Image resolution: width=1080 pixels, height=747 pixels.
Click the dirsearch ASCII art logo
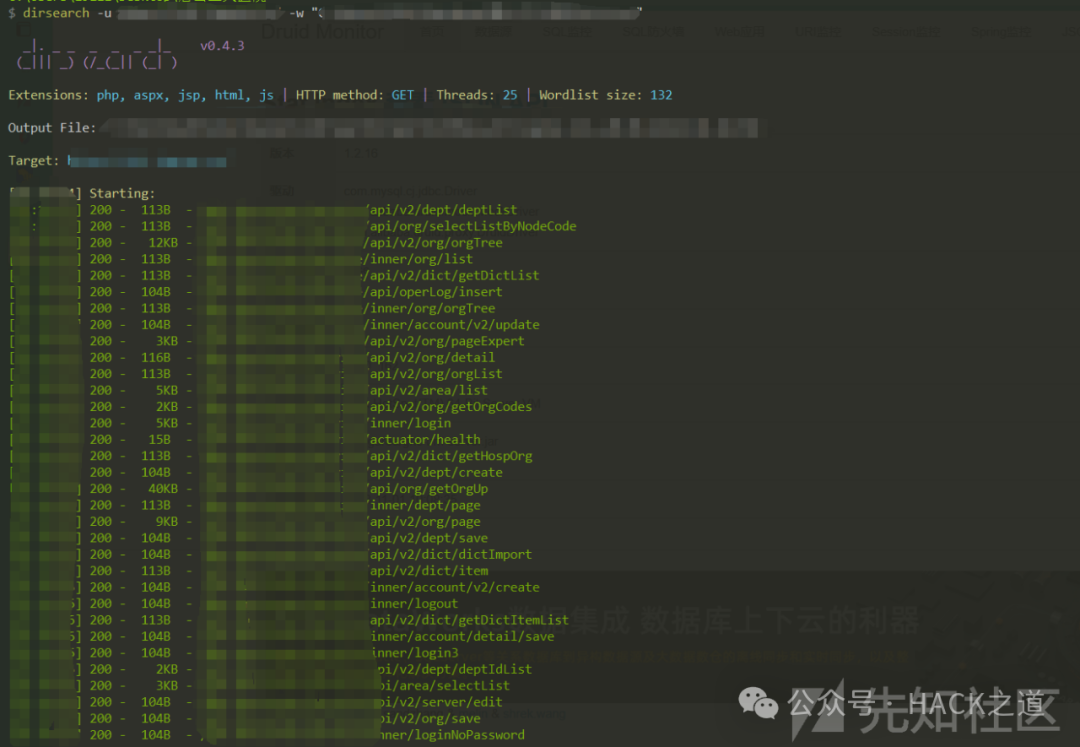click(x=96, y=54)
